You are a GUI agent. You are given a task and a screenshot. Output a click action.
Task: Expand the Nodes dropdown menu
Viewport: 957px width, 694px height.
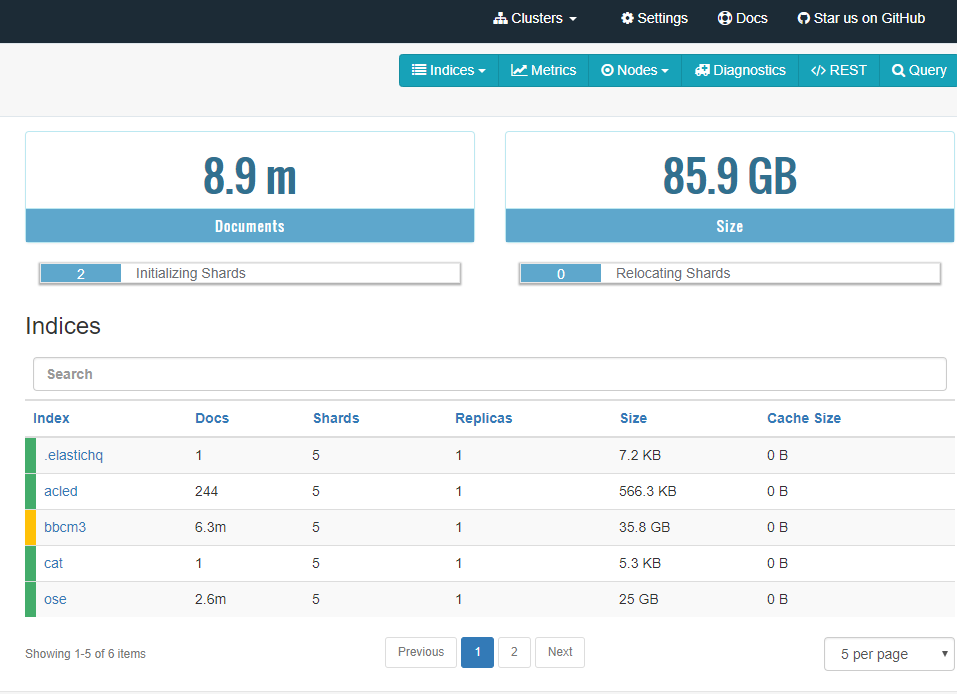[x=634, y=70]
